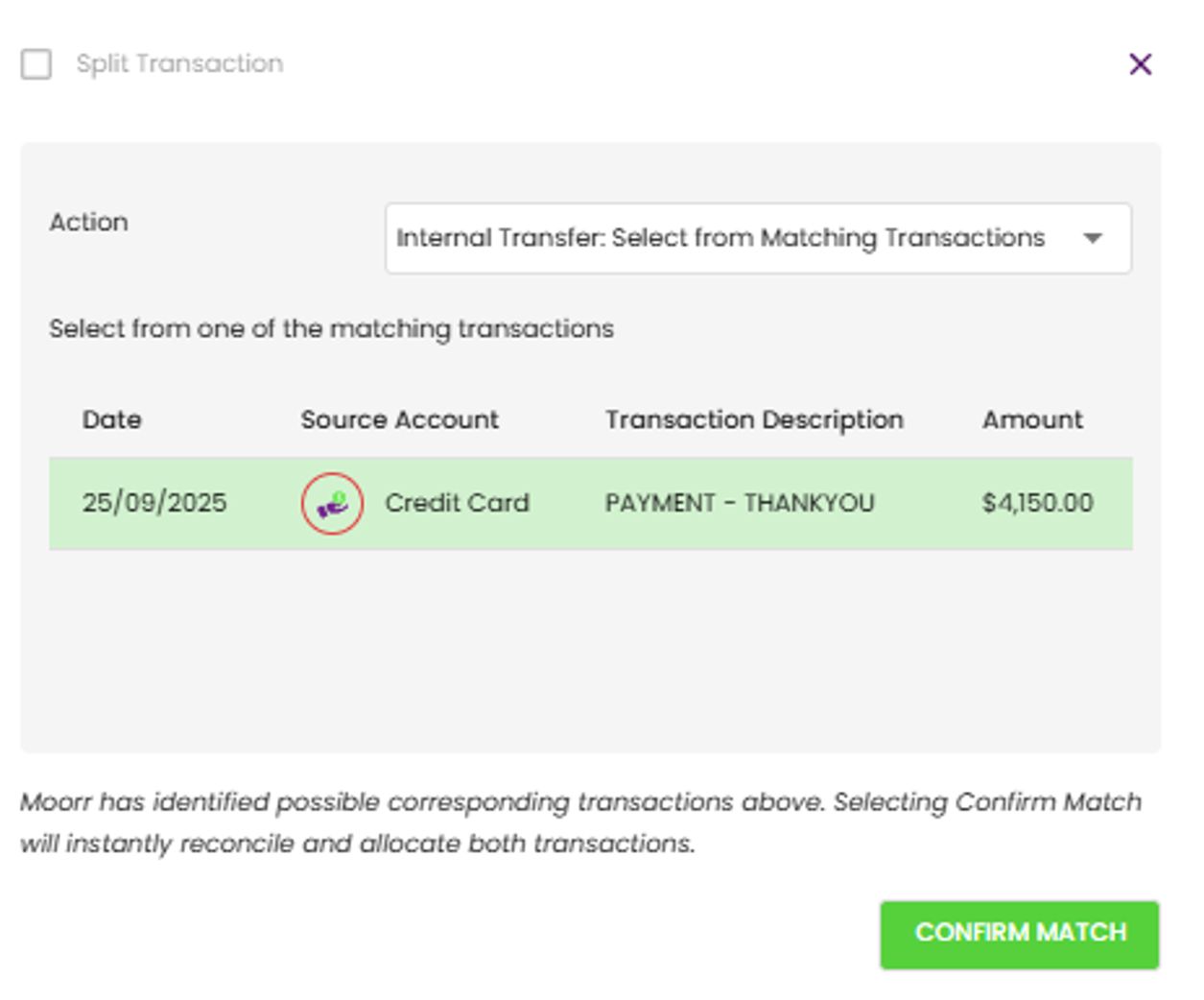
Task: Tick the Split Transaction checkbox
Action: (x=36, y=64)
